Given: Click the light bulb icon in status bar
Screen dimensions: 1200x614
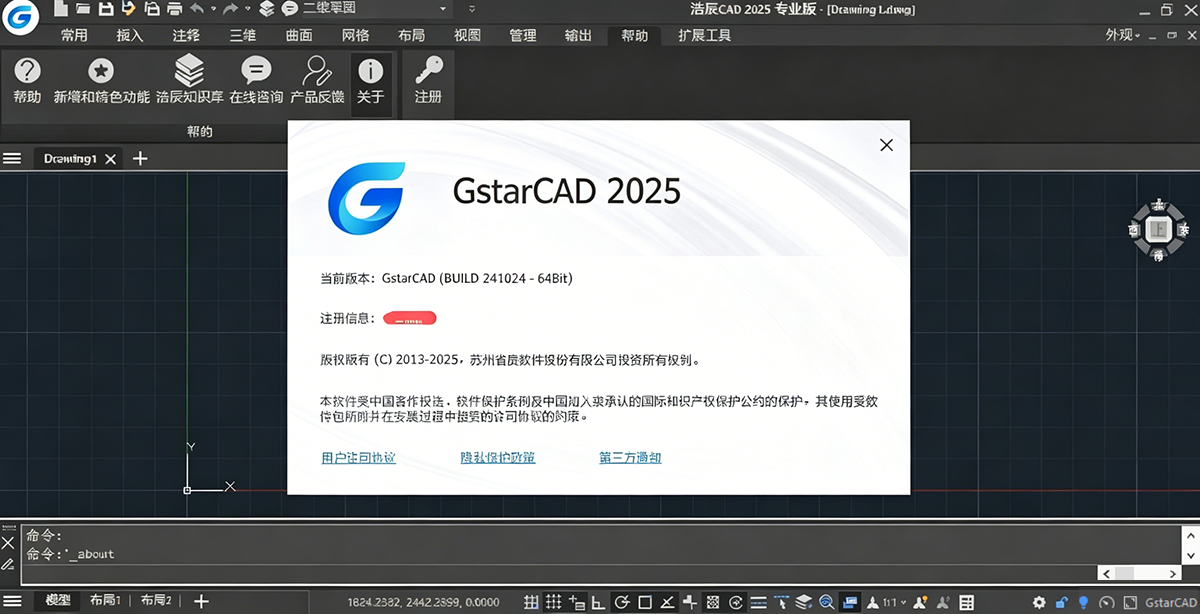Looking at the screenshot, I should [1082, 602].
